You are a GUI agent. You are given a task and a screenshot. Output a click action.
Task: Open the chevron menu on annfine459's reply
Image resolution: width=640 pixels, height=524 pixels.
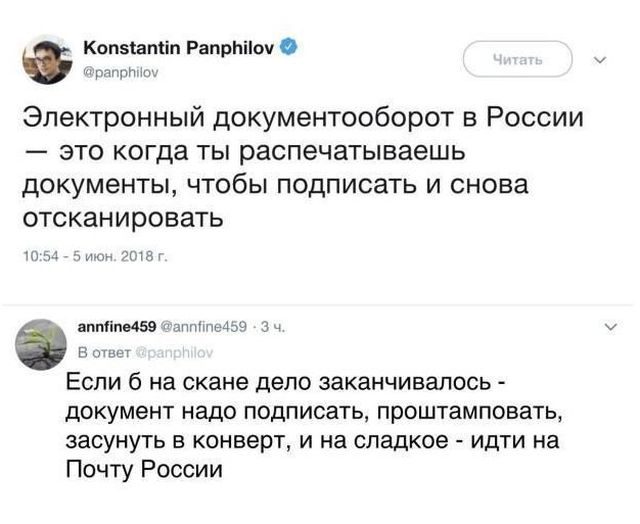(x=611, y=326)
